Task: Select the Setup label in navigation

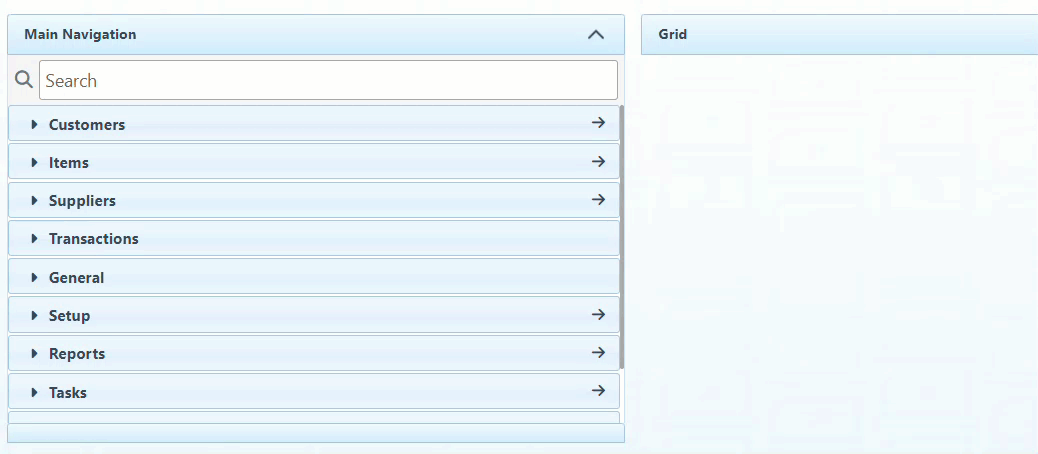Action: click(x=69, y=316)
